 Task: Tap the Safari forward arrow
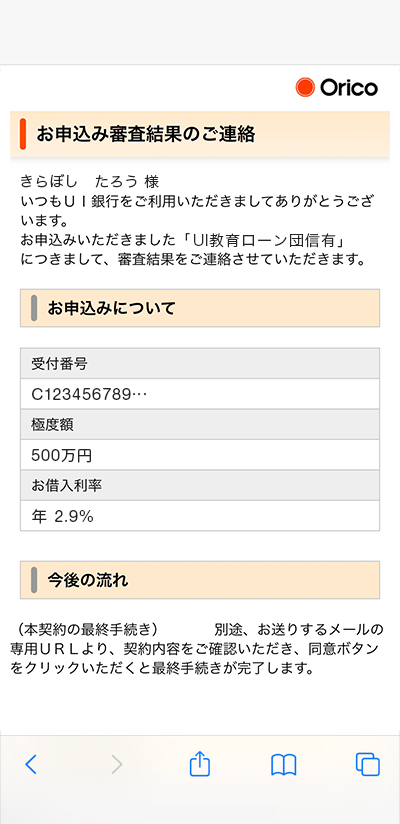pos(117,764)
